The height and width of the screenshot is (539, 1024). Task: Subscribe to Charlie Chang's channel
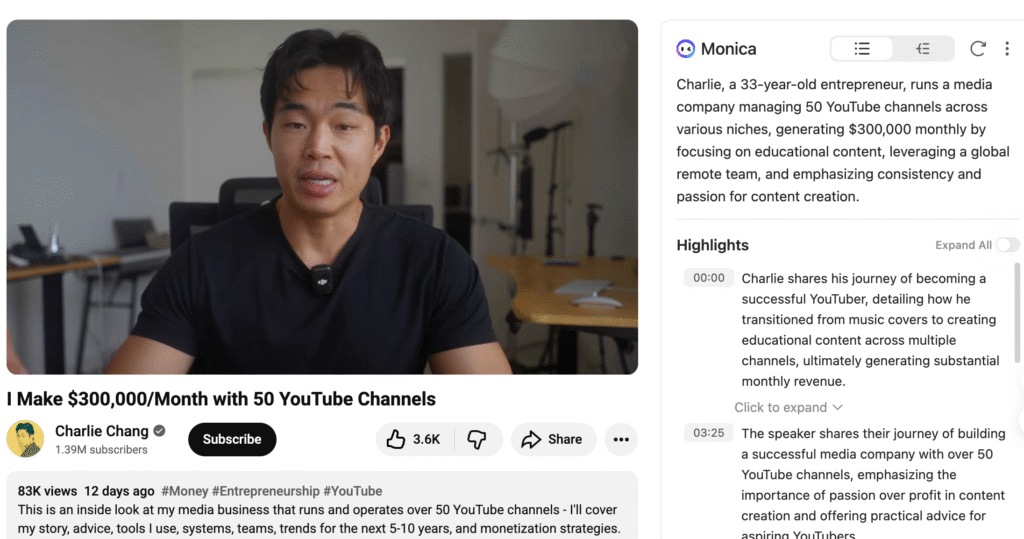coord(232,439)
